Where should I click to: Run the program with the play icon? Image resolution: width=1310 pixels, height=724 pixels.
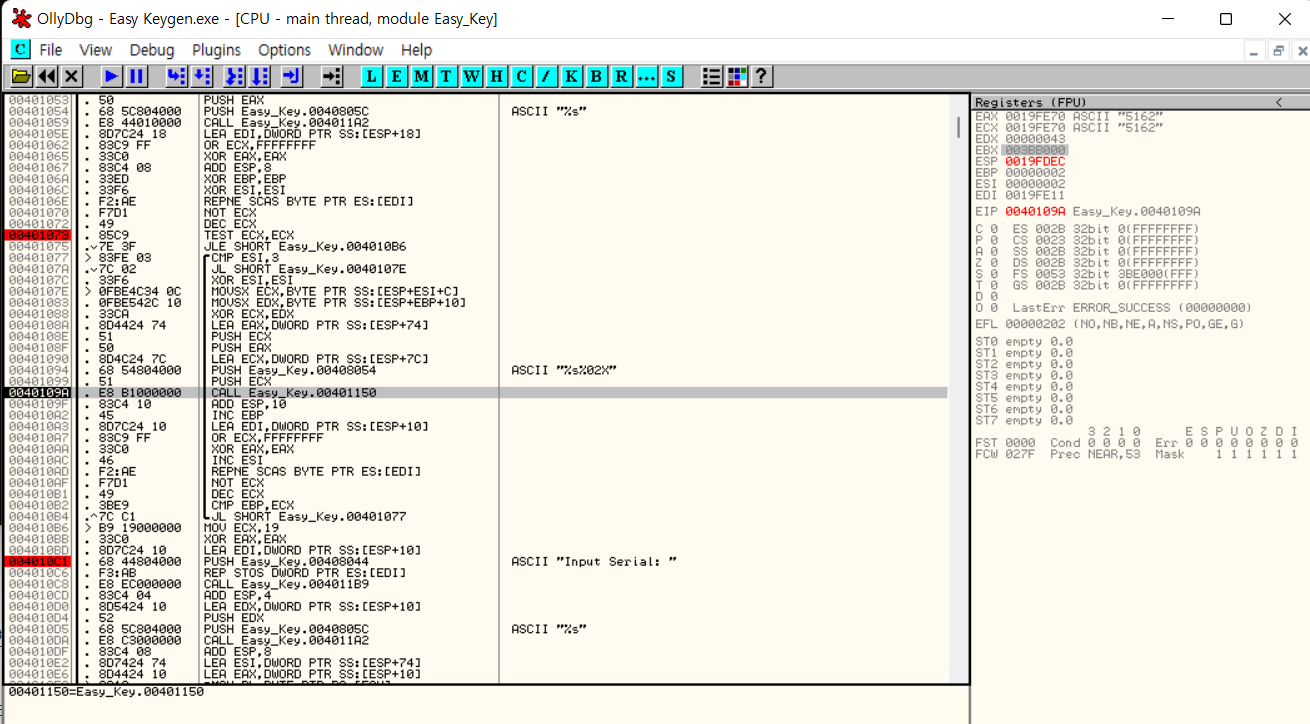tap(112, 76)
